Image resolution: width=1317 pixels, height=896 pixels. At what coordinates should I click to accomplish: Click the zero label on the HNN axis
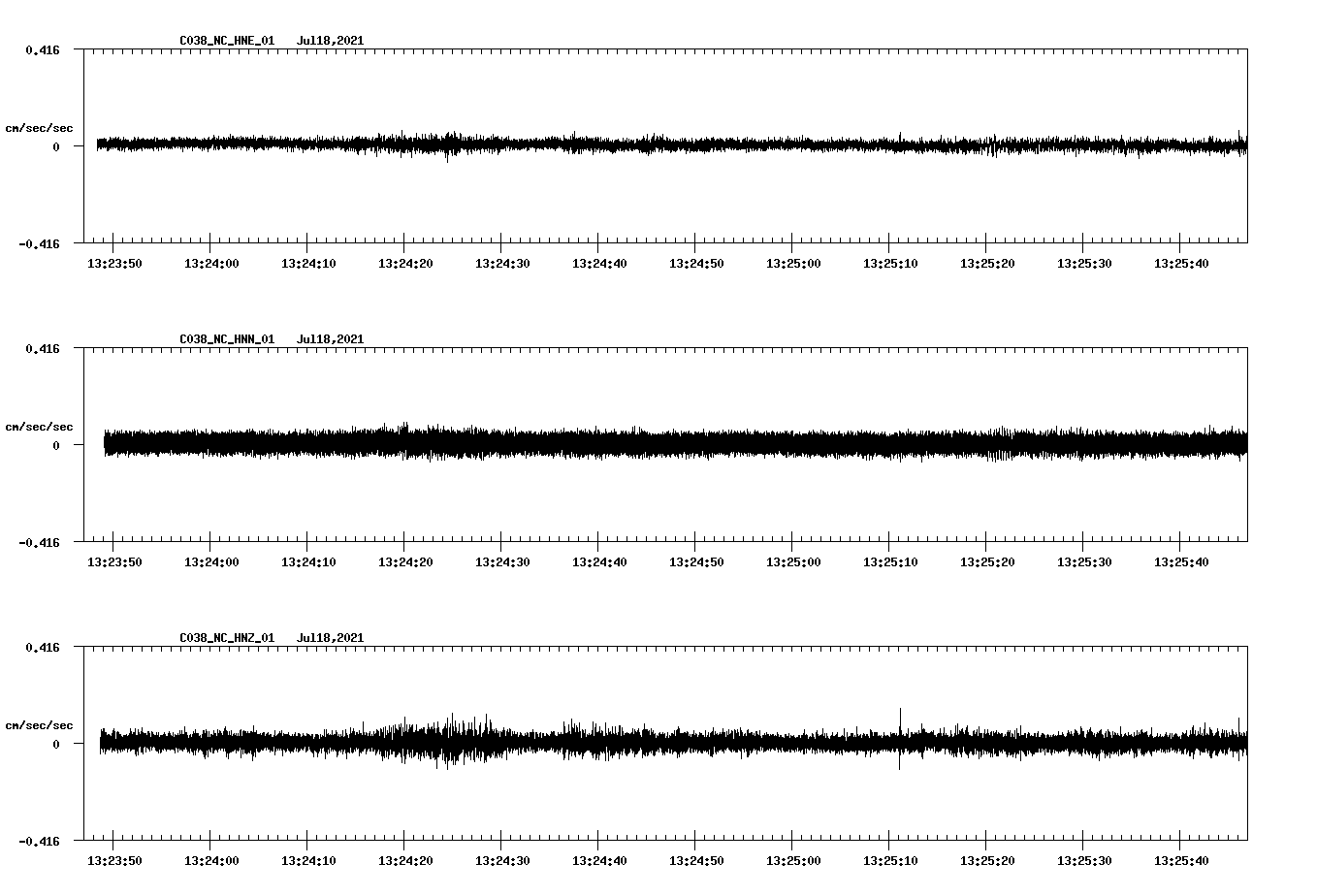(x=56, y=445)
